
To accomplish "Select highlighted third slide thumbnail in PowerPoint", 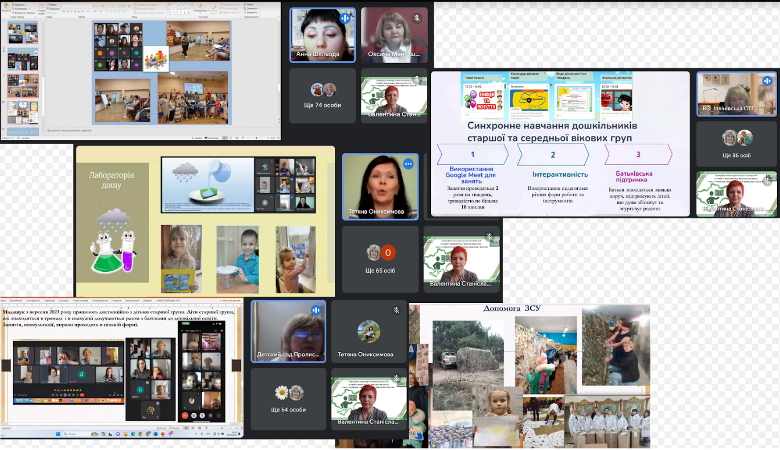I will tap(22, 86).
